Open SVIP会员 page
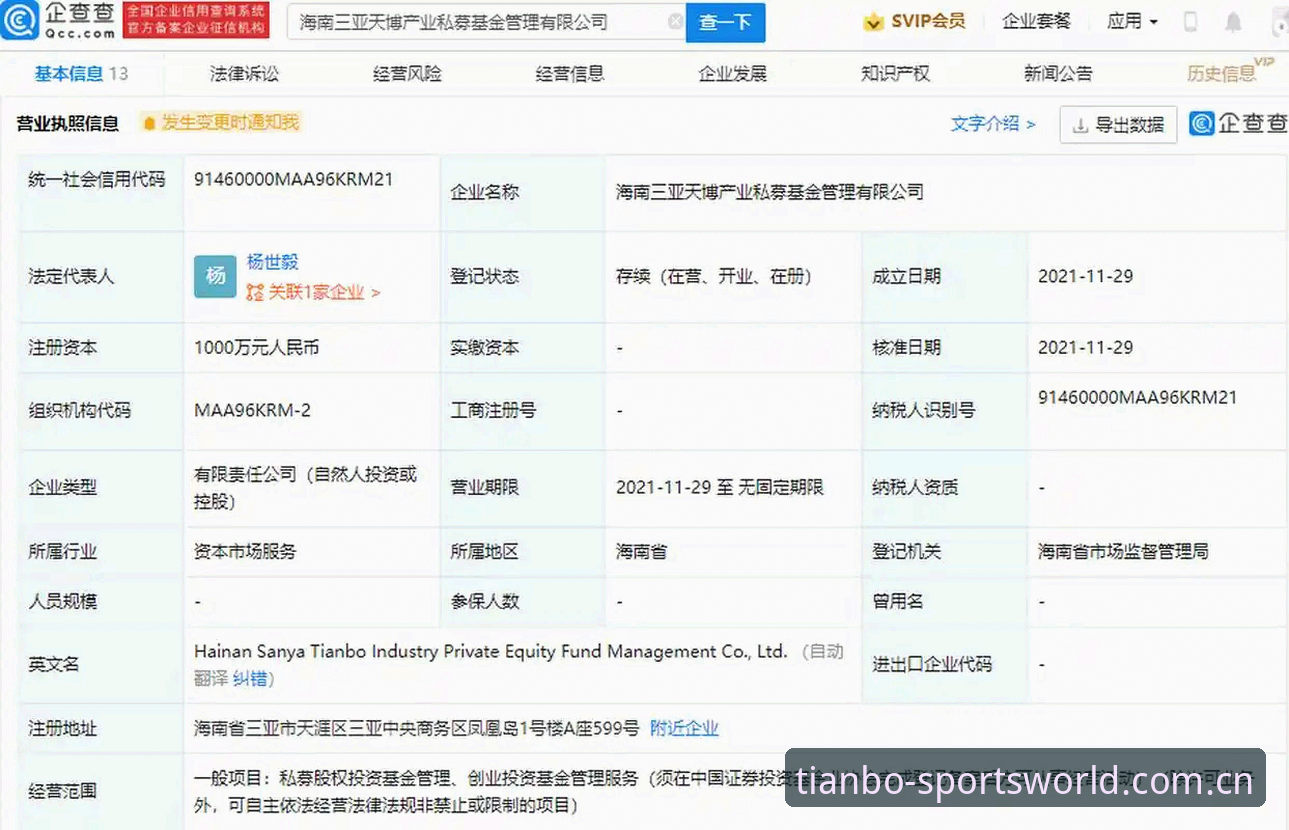 click(x=928, y=21)
